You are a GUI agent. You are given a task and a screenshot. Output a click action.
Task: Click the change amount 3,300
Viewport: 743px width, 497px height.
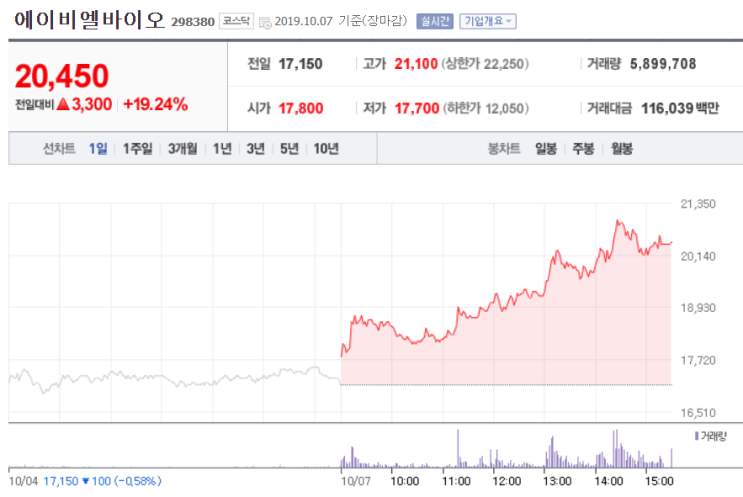click(x=91, y=104)
